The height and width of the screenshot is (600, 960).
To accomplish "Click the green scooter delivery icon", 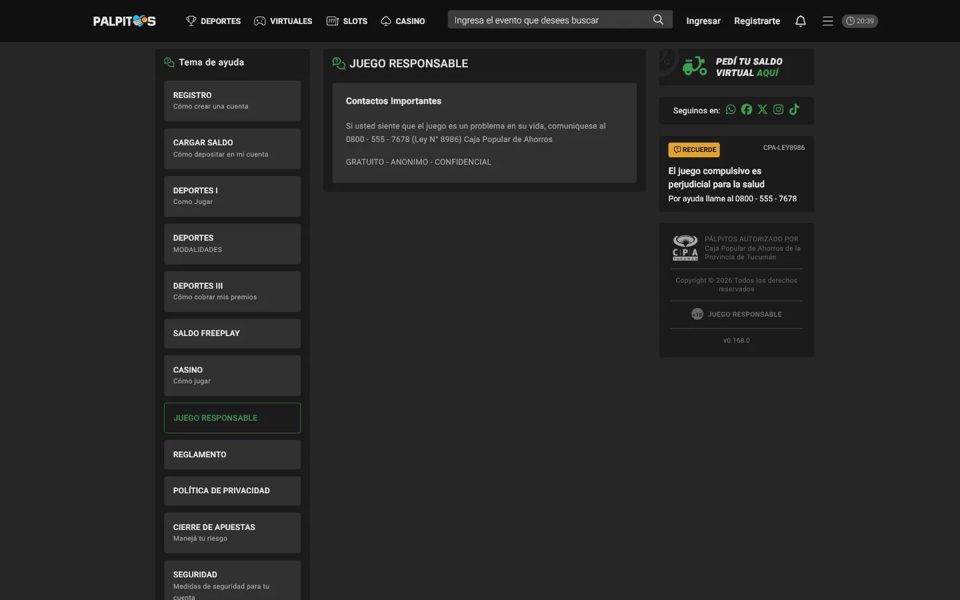I will [694, 66].
